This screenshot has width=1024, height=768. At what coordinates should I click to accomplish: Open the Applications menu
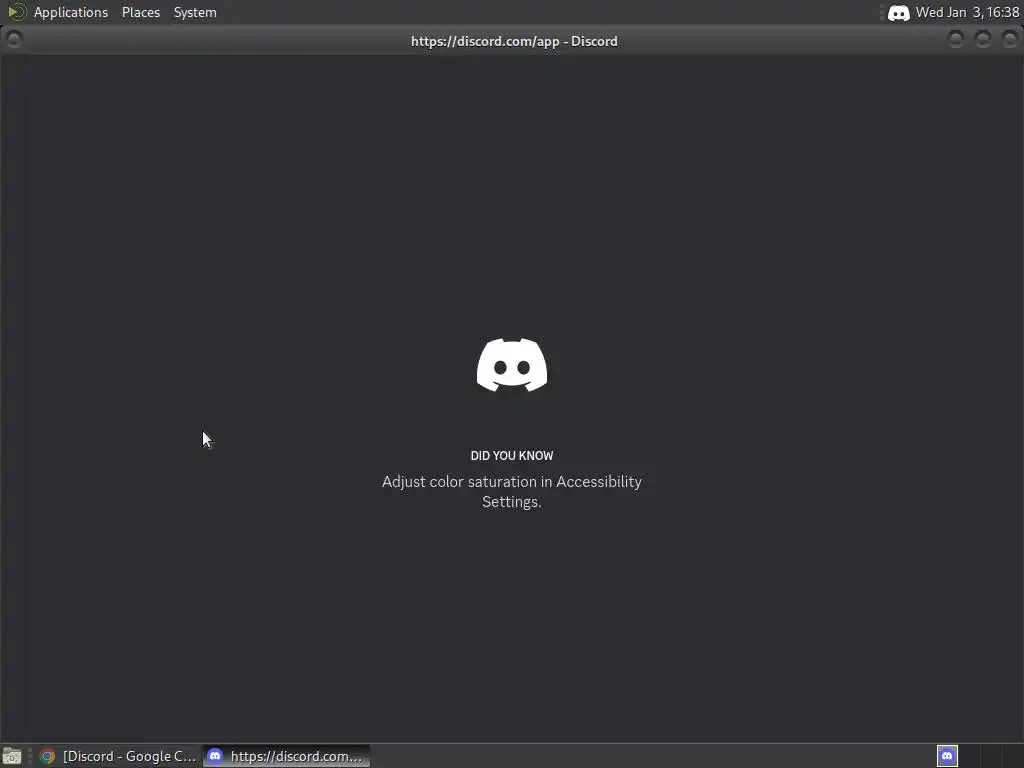click(71, 12)
